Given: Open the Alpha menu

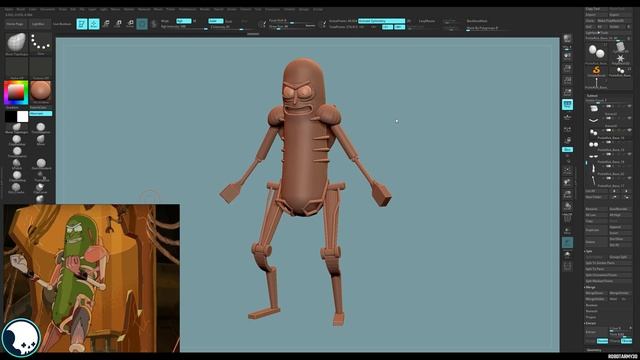Looking at the screenshot, I should 9,9.
